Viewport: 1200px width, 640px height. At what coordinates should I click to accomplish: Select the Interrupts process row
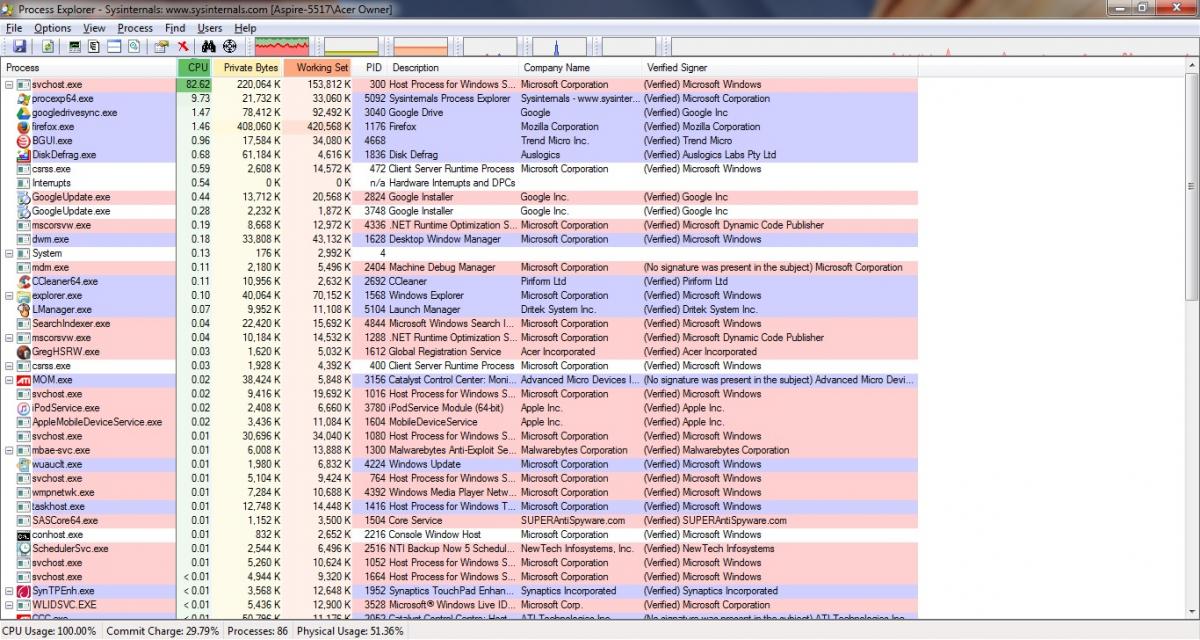(x=460, y=183)
